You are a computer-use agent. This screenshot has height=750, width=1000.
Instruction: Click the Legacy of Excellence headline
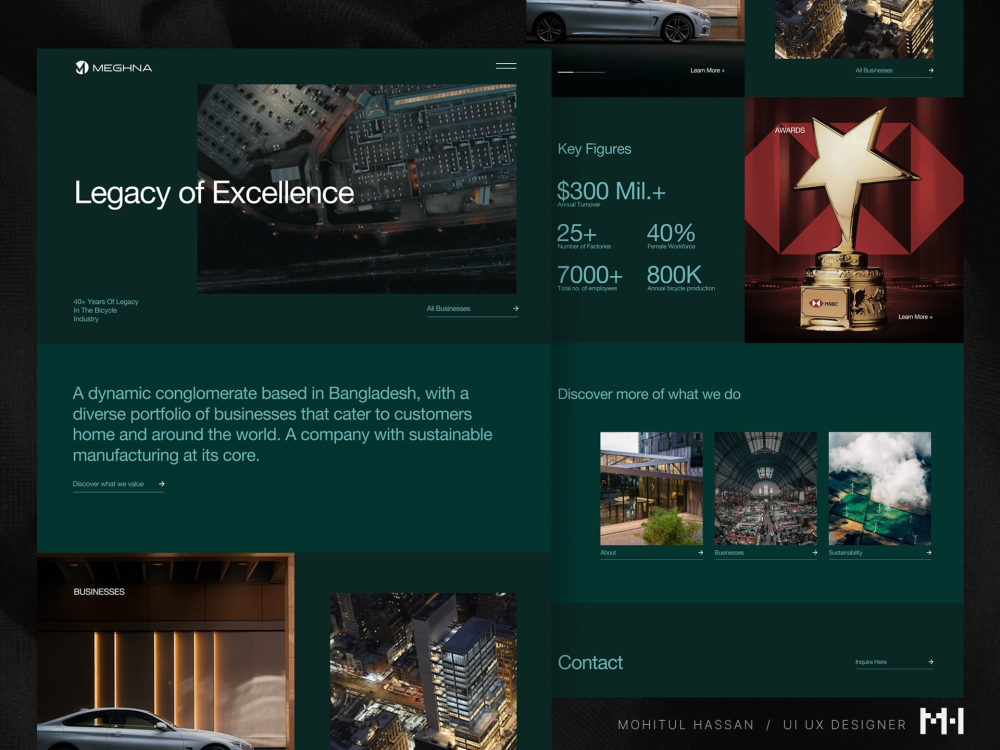click(214, 193)
